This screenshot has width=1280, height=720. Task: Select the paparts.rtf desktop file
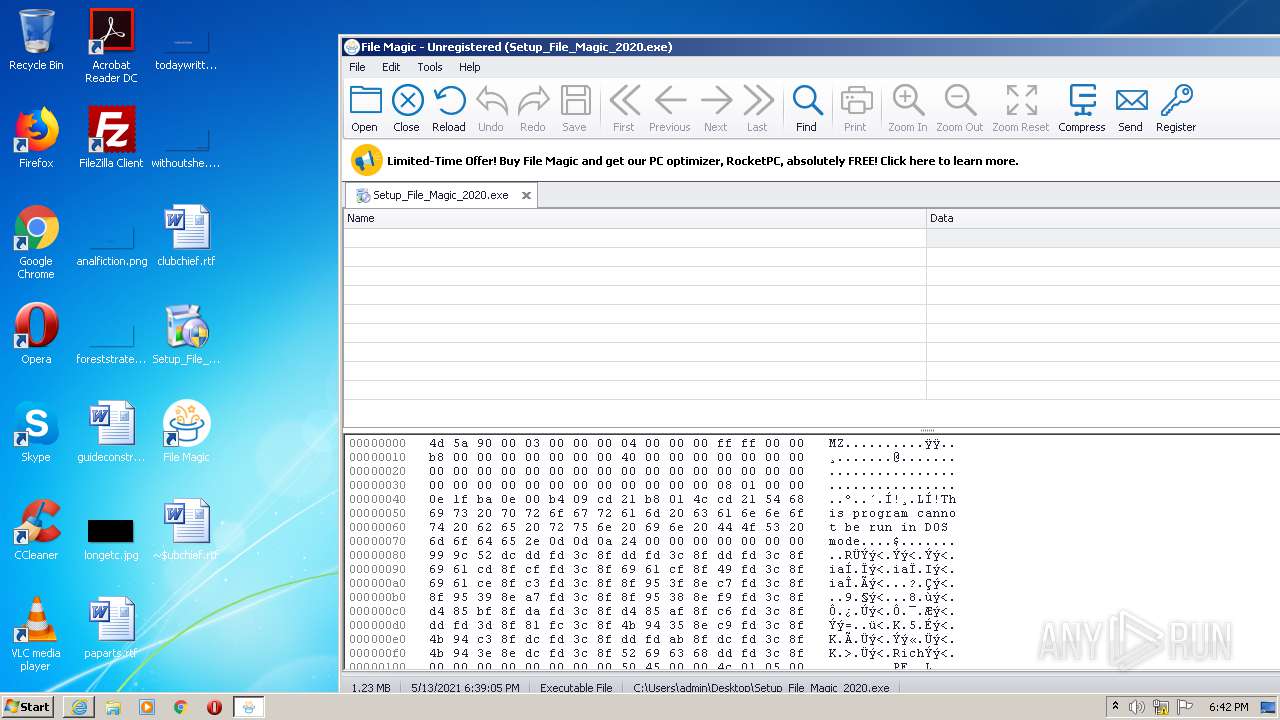tap(111, 628)
